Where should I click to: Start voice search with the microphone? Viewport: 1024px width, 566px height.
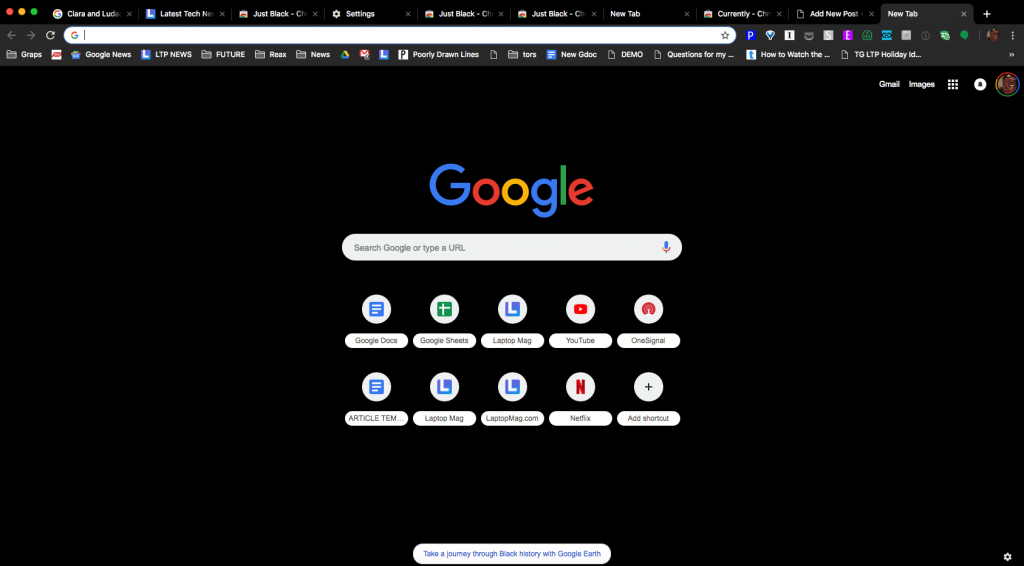click(x=665, y=247)
